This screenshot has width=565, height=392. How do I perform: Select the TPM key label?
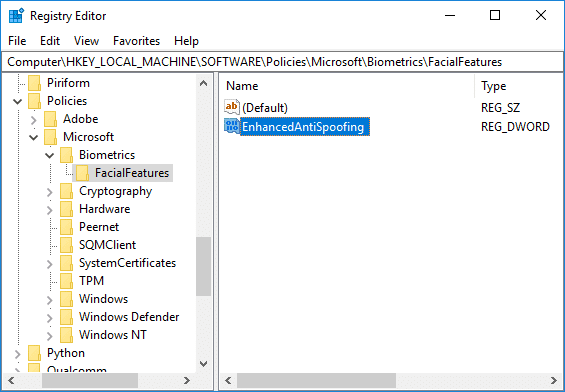coord(92,281)
